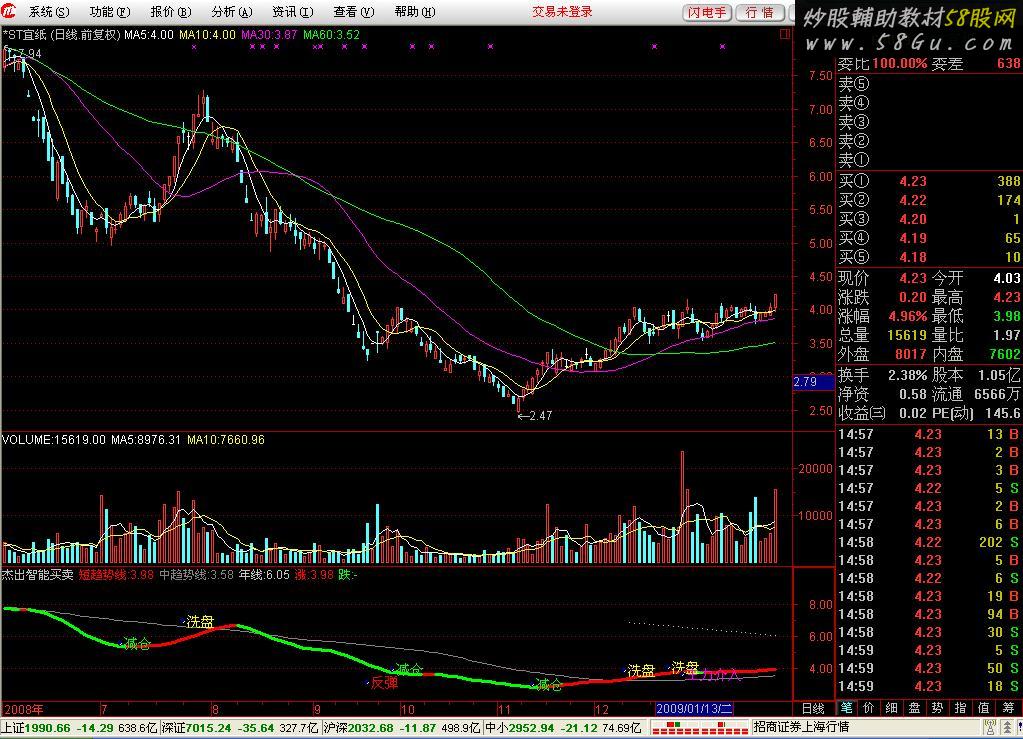This screenshot has height=739, width=1023.
Task: Select the 指 indicator tab
Action: pyautogui.click(x=960, y=708)
